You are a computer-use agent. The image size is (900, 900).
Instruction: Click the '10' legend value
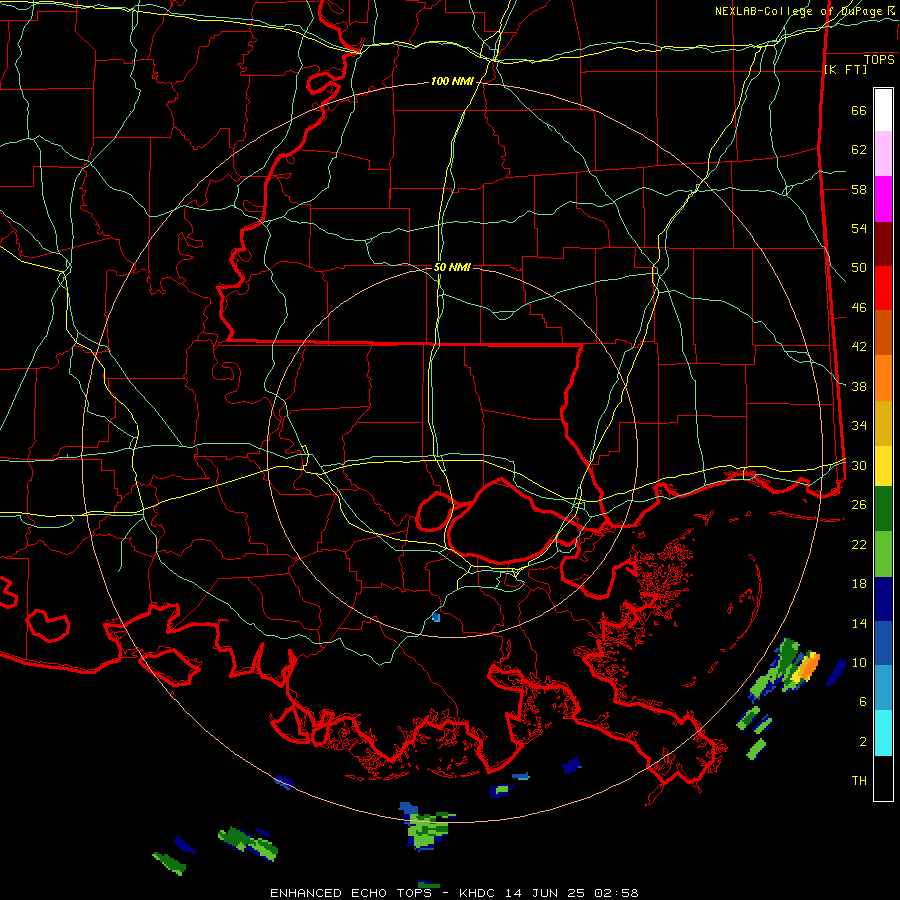pos(859,662)
